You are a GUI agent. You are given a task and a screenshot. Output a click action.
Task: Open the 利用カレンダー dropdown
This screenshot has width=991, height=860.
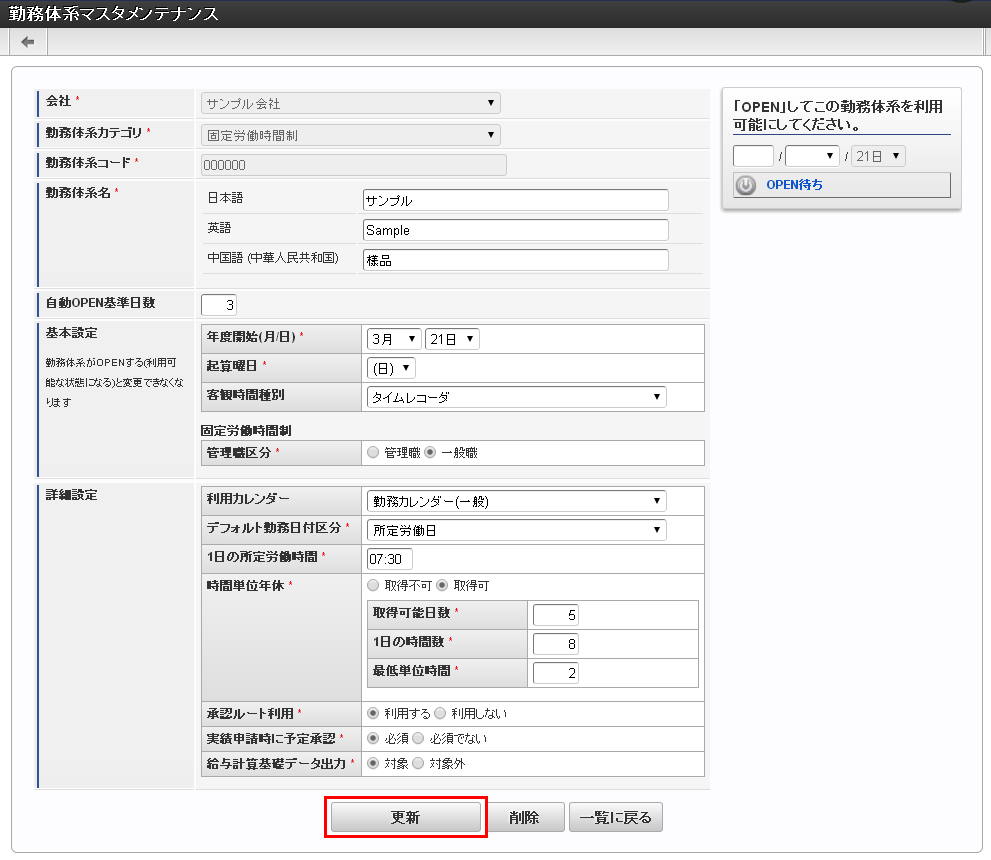(516, 501)
